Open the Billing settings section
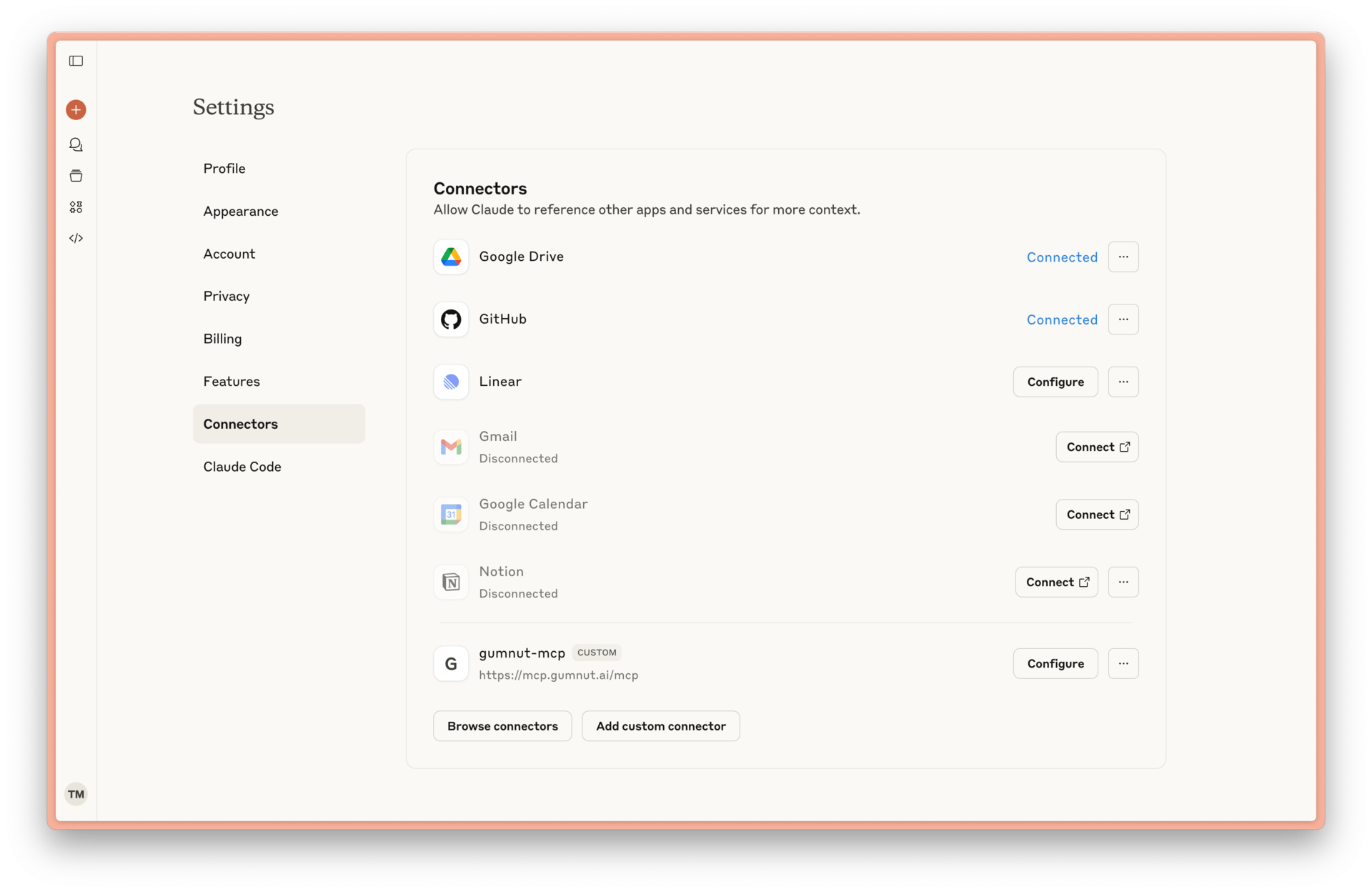 click(x=222, y=339)
